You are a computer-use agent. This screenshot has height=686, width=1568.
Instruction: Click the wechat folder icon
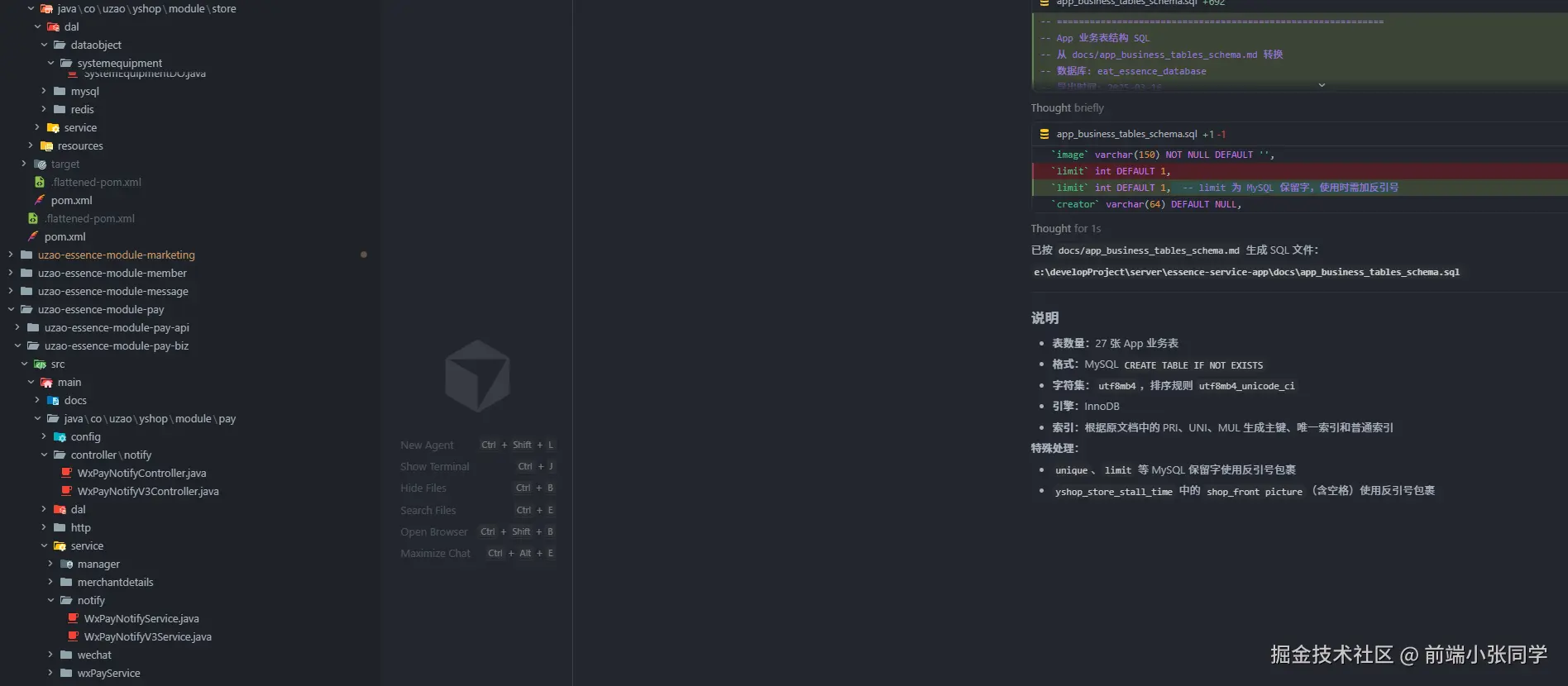tap(66, 655)
